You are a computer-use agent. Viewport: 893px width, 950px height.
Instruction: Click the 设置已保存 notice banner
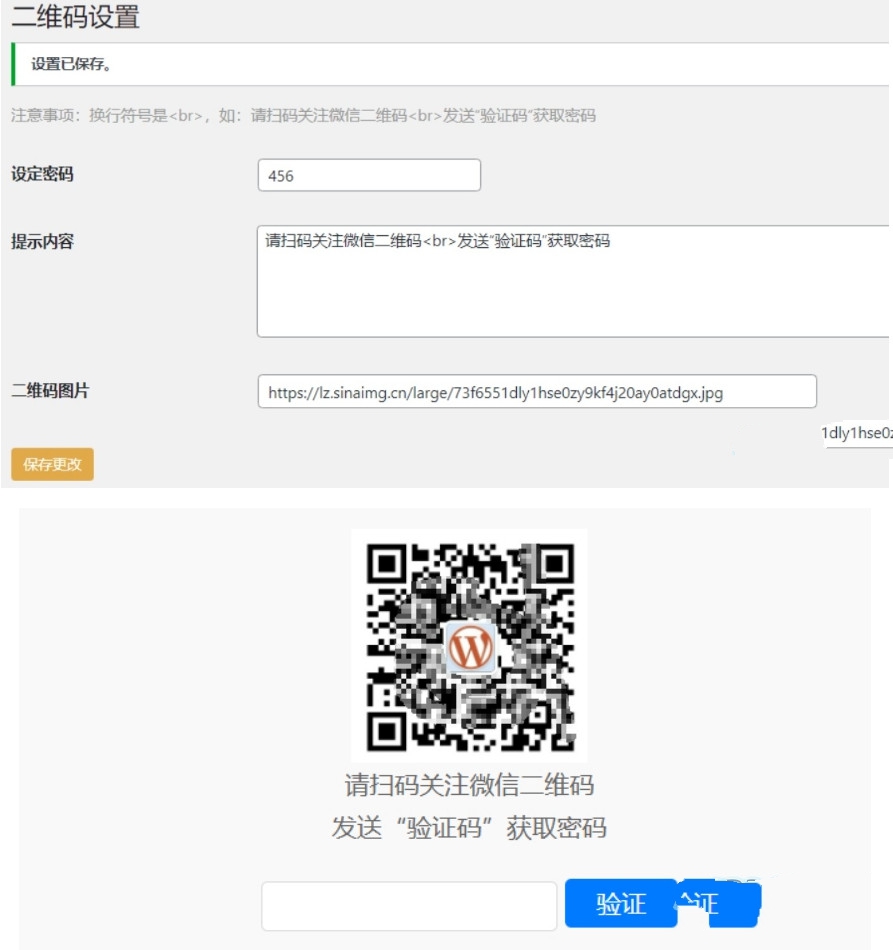pos(450,64)
